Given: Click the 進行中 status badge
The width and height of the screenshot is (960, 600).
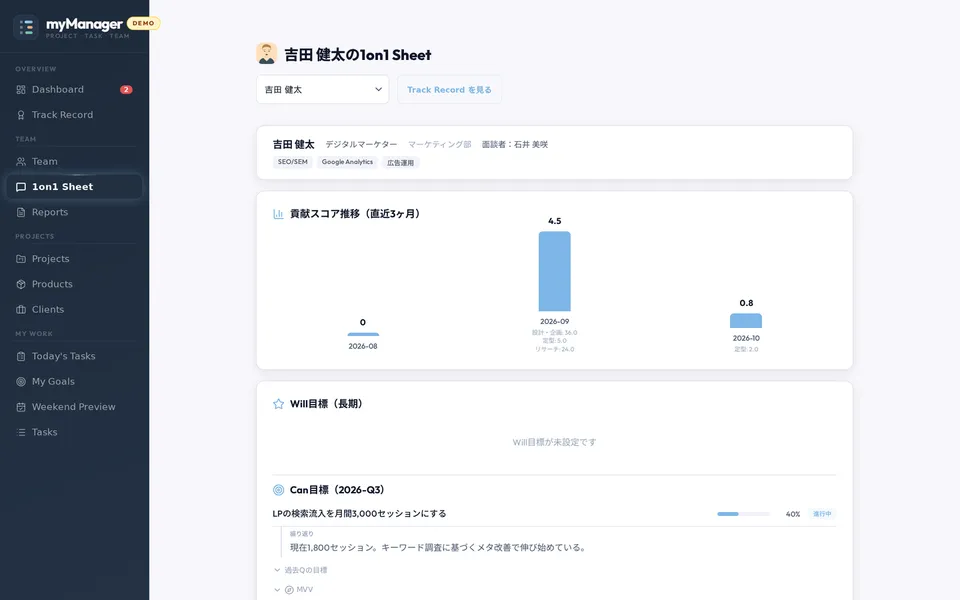Looking at the screenshot, I should (822, 514).
